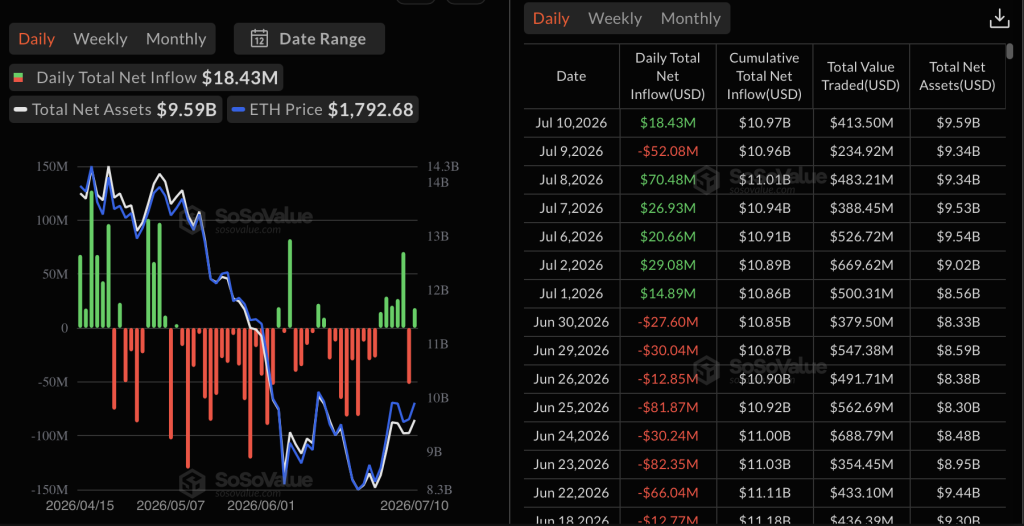This screenshot has width=1024, height=526.
Task: Click Total Value Traded column header
Action: [x=861, y=76]
